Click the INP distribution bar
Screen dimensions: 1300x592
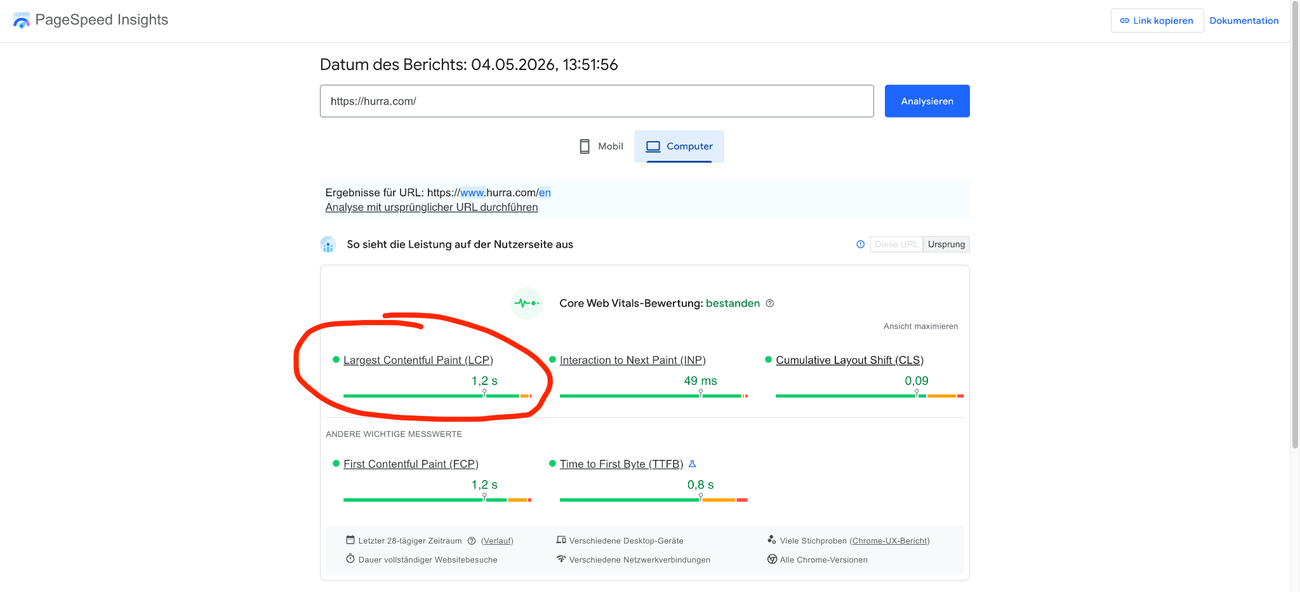[654, 396]
